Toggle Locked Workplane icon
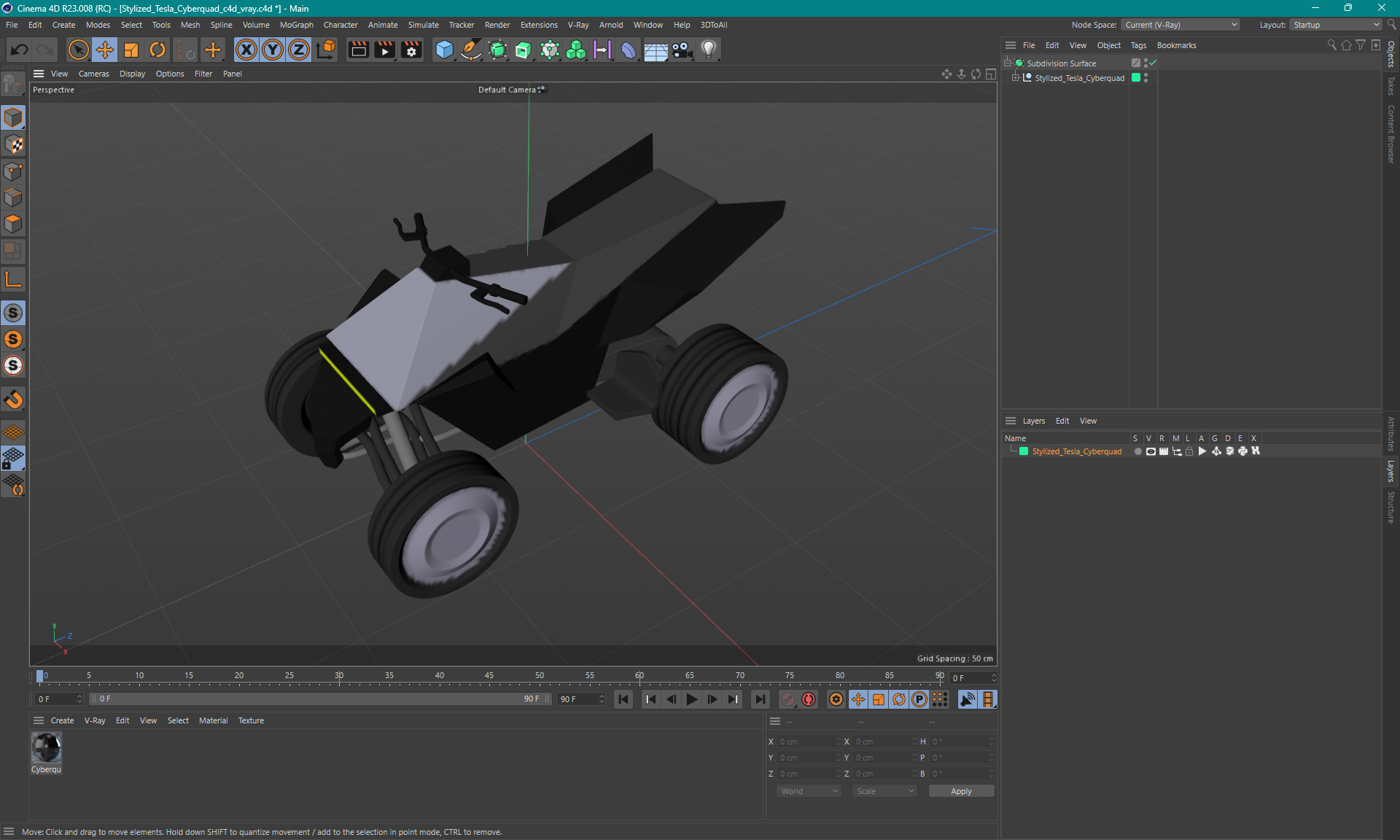 (13, 459)
